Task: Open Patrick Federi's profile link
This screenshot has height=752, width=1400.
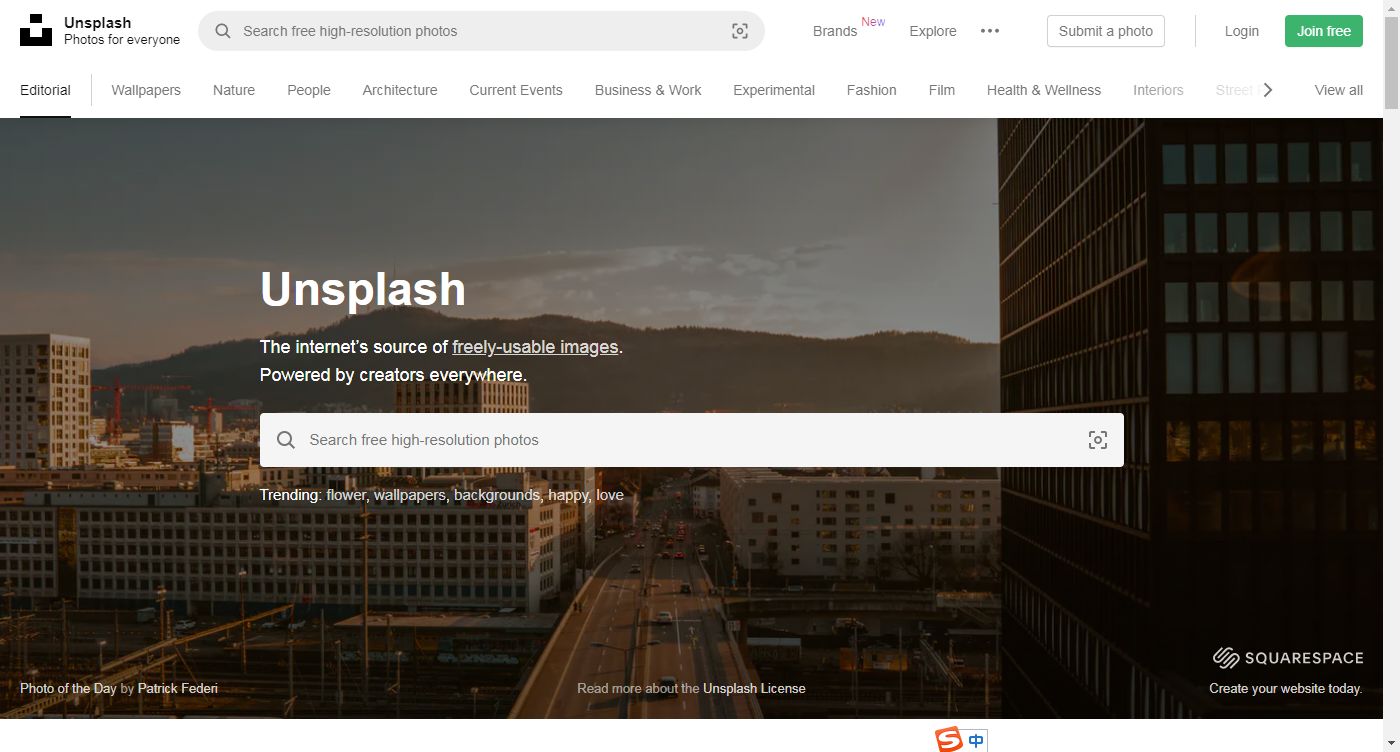Action: [x=178, y=688]
